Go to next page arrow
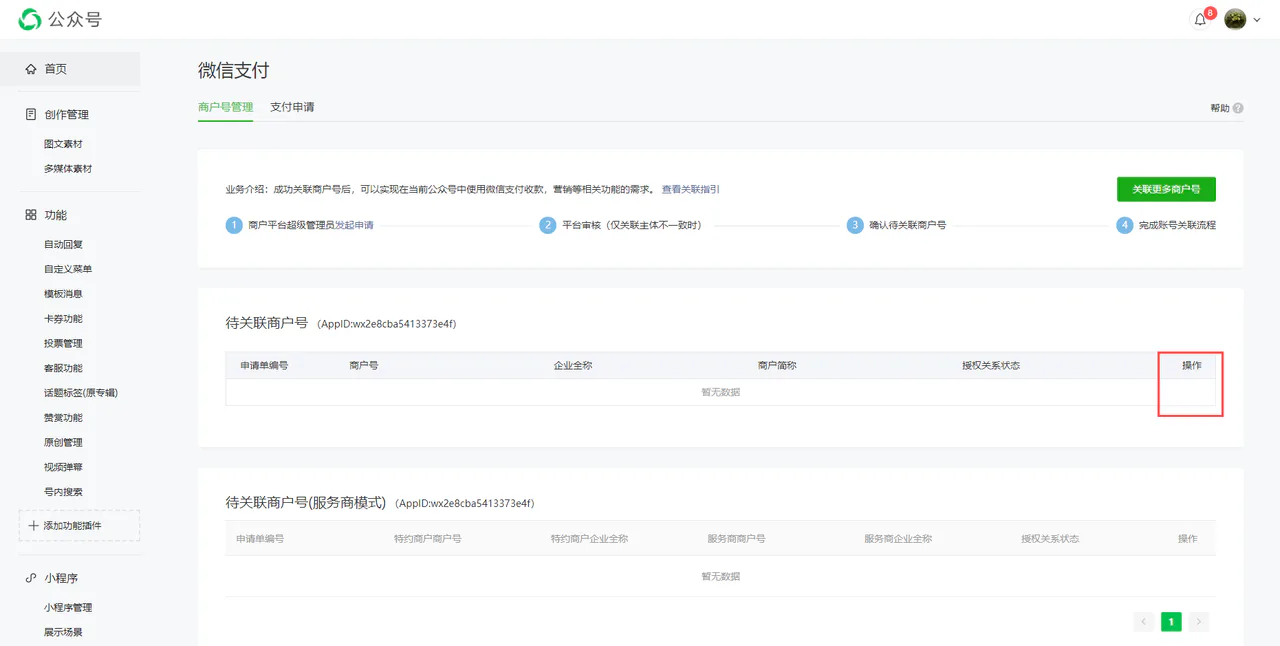Image resolution: width=1280 pixels, height=646 pixels. 1199,622
